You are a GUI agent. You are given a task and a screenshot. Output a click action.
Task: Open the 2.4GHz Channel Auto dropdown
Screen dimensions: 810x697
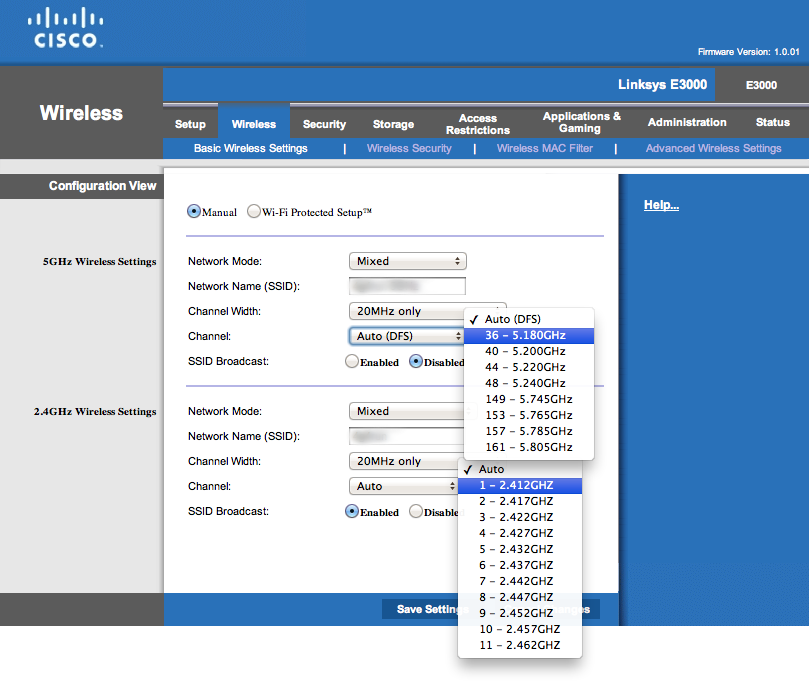[403, 486]
